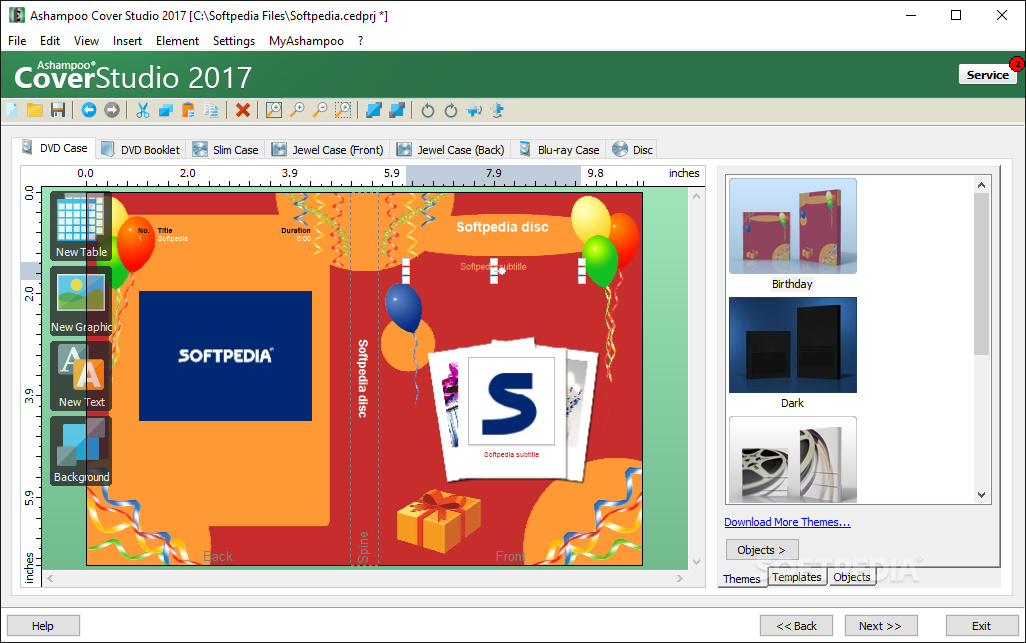Click the themes list scroll-down arrow

coord(981,495)
